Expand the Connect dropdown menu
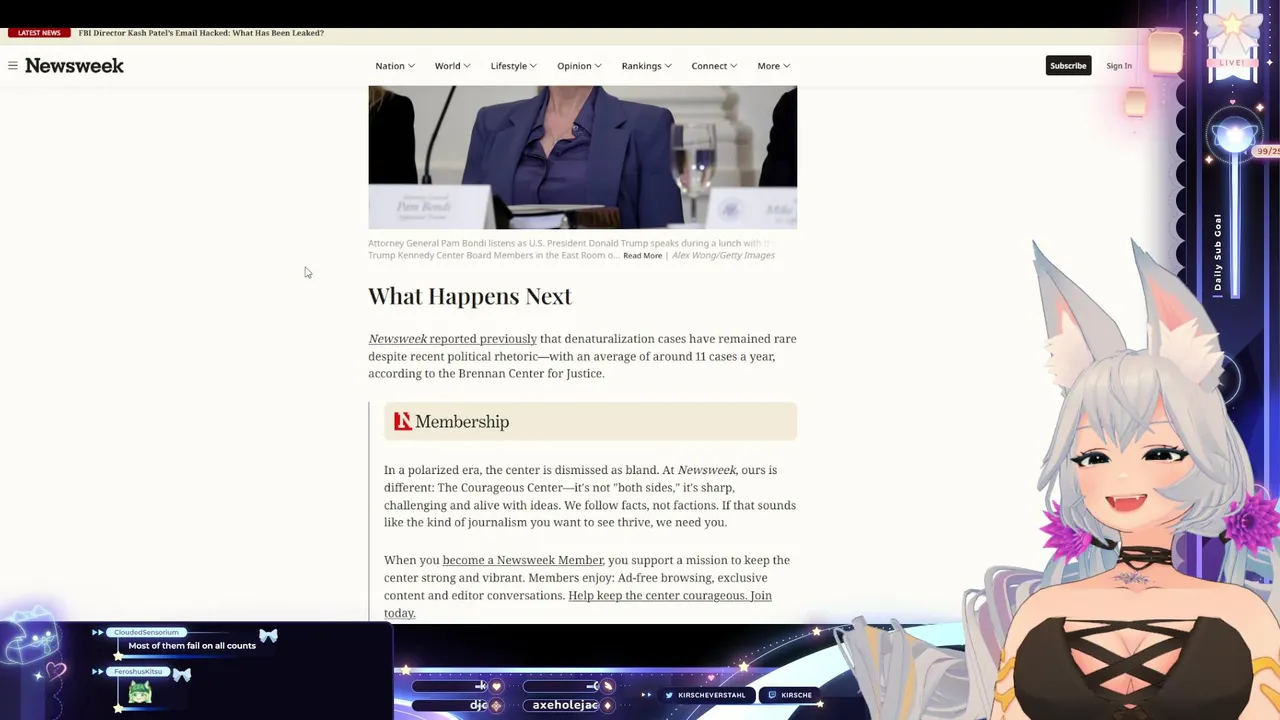The width and height of the screenshot is (1280, 720). (714, 66)
